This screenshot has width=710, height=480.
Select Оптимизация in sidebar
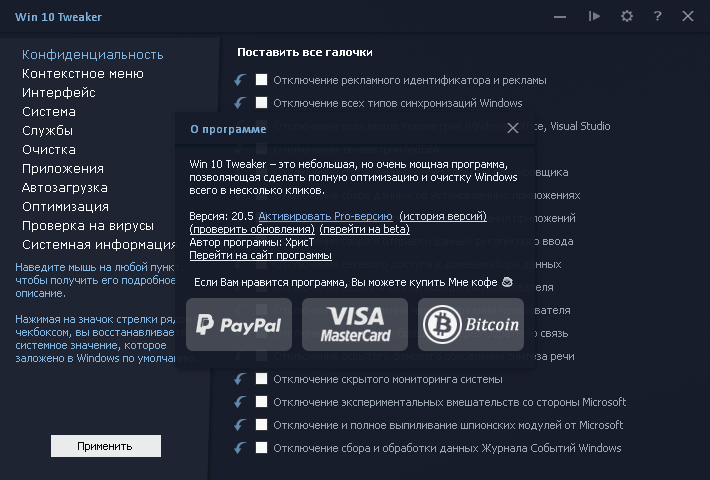click(65, 207)
